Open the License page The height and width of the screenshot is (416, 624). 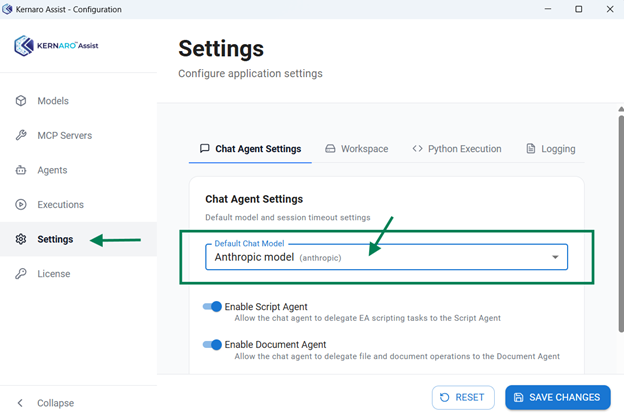click(x=78, y=273)
